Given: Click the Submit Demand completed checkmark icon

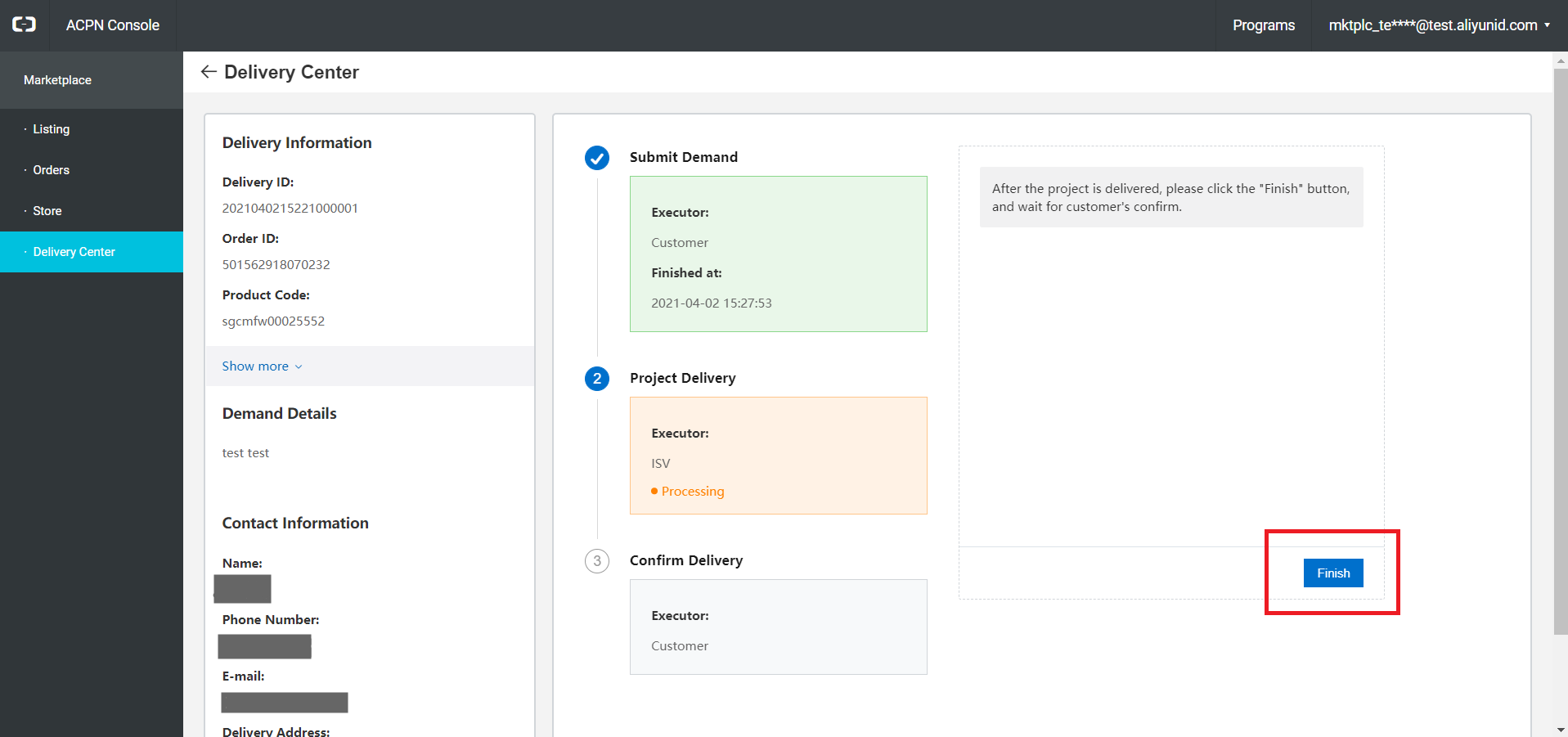Looking at the screenshot, I should (x=597, y=157).
